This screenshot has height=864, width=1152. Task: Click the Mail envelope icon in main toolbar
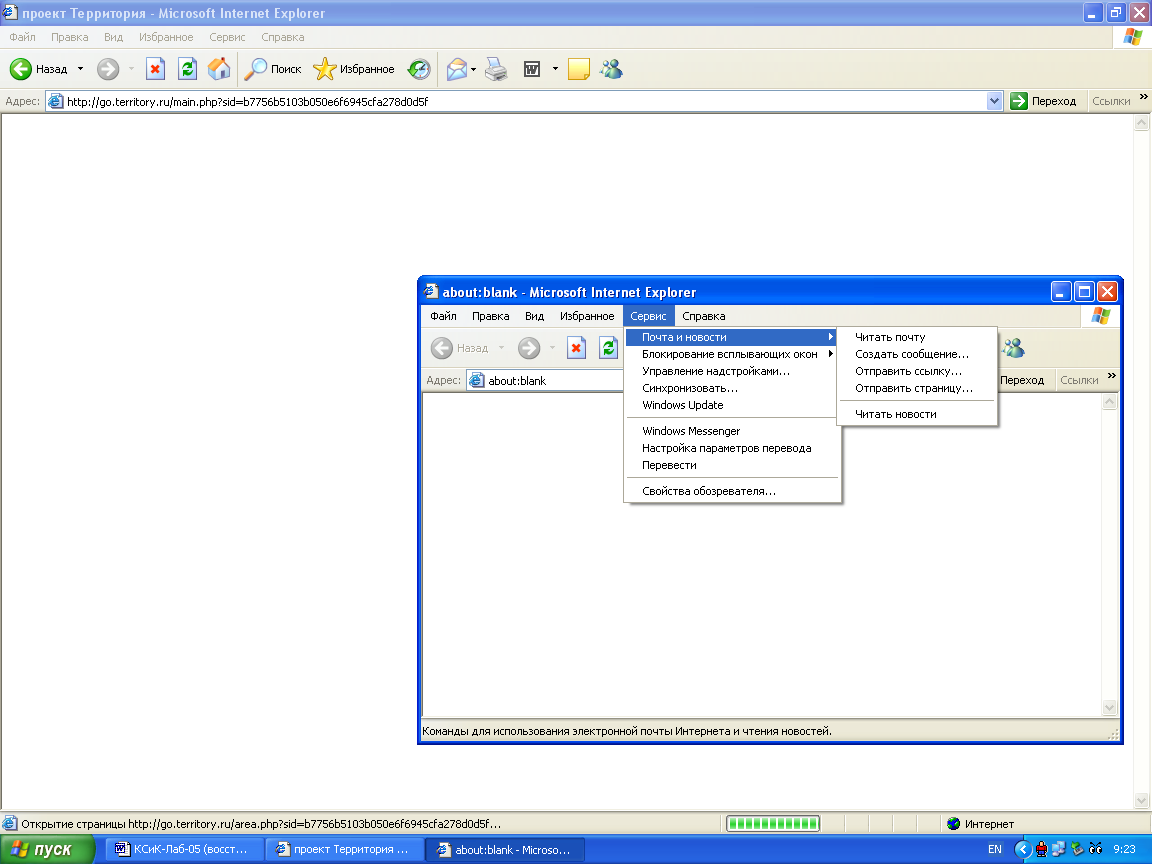[x=456, y=69]
